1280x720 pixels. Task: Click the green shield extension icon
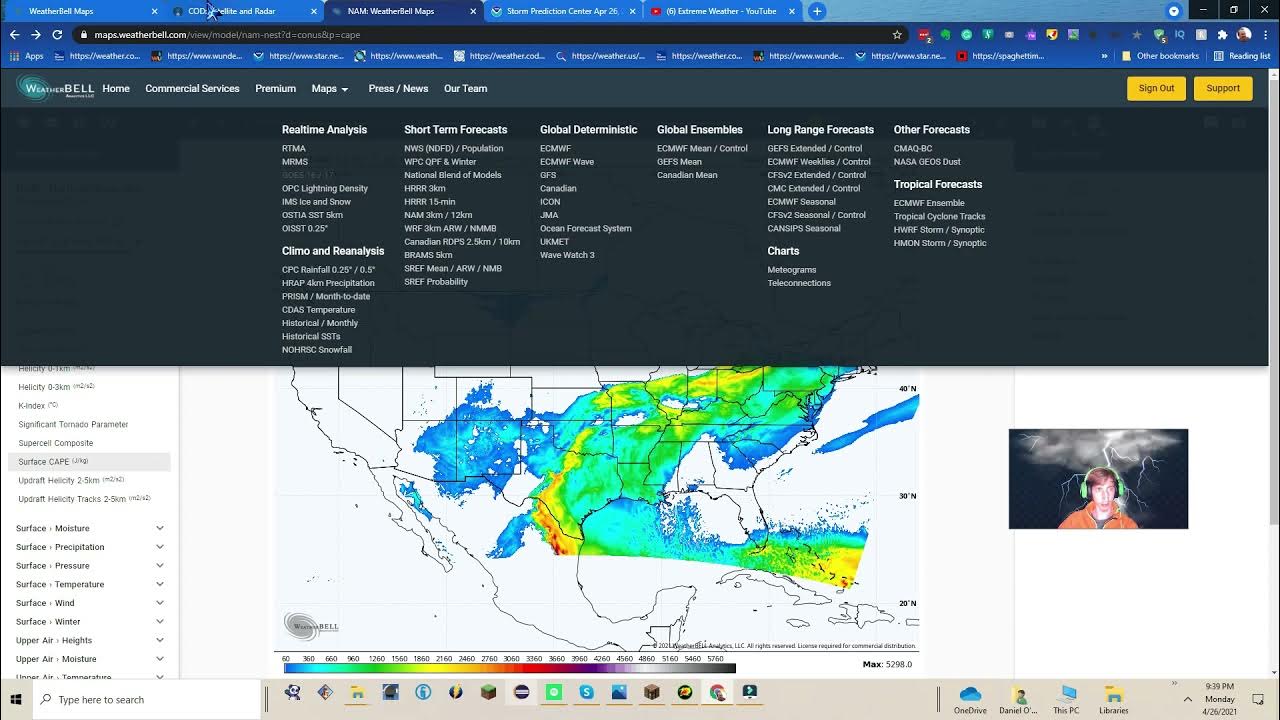click(x=1158, y=34)
